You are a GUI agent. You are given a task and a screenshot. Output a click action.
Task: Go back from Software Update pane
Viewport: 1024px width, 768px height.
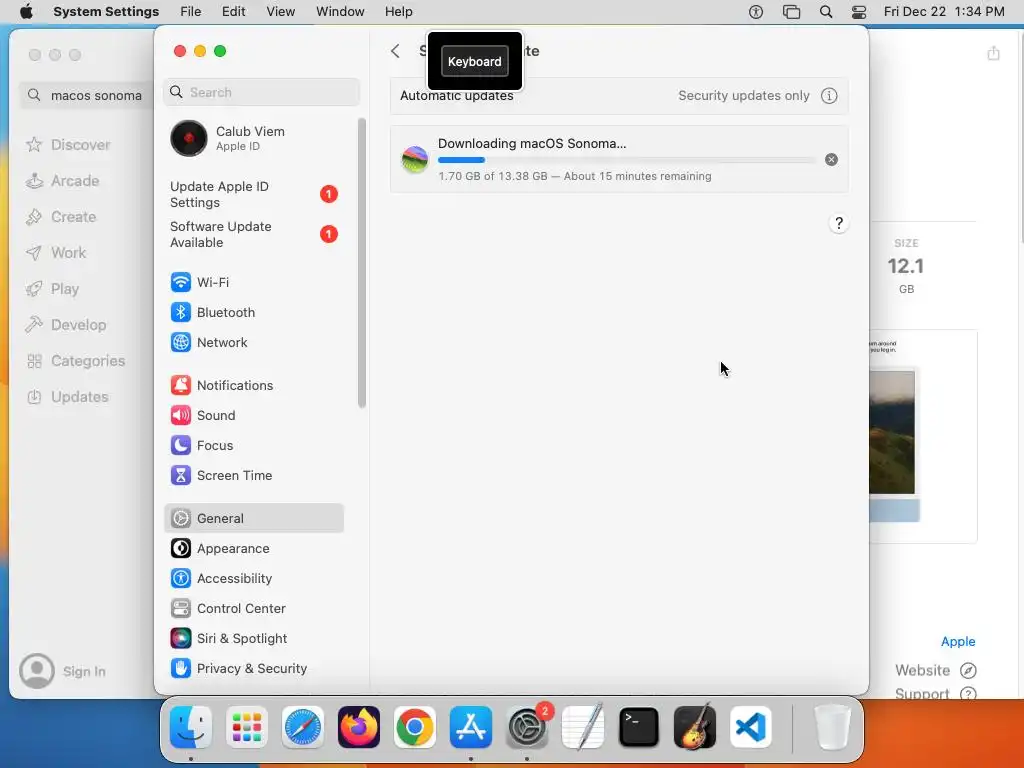pos(395,51)
